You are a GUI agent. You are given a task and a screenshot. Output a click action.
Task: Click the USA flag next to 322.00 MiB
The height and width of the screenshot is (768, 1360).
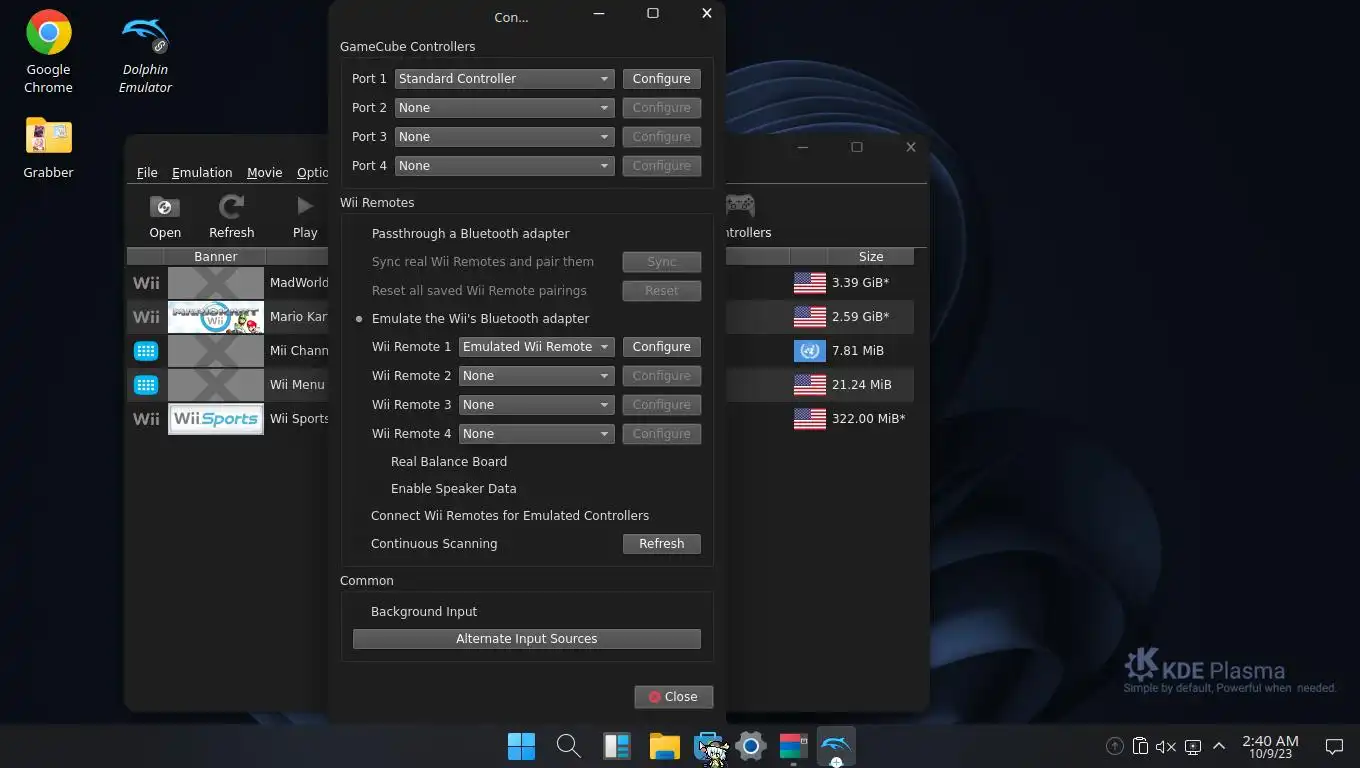[x=810, y=419]
